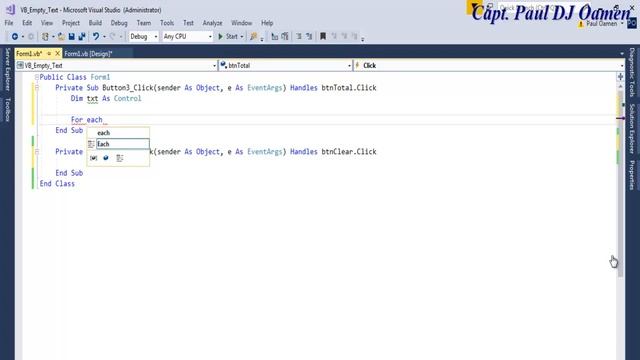Undo the last edit with the toolbar arrow
Image resolution: width=640 pixels, height=360 pixels.
point(96,37)
